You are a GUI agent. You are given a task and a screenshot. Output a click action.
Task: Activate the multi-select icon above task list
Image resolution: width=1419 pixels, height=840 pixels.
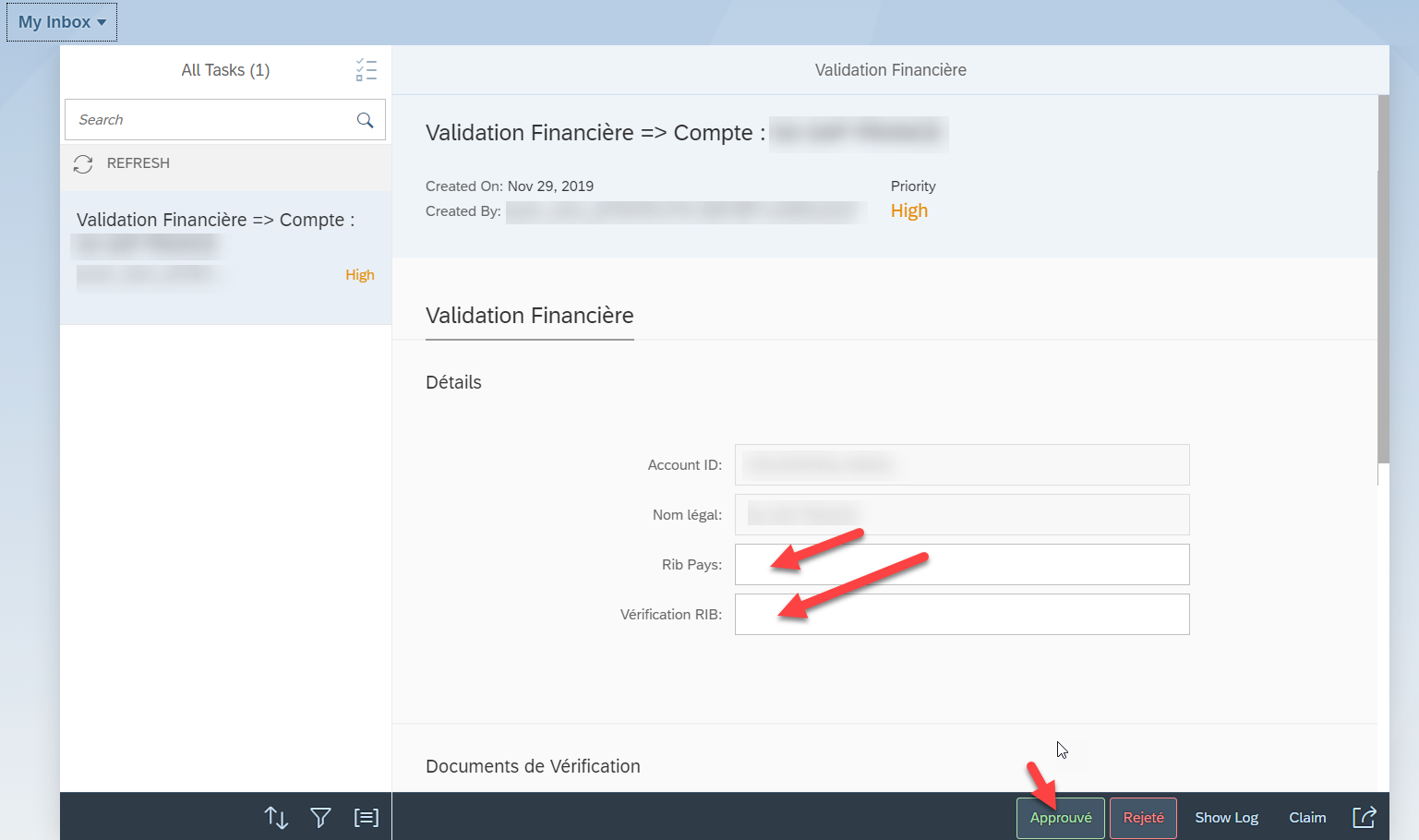click(x=367, y=69)
